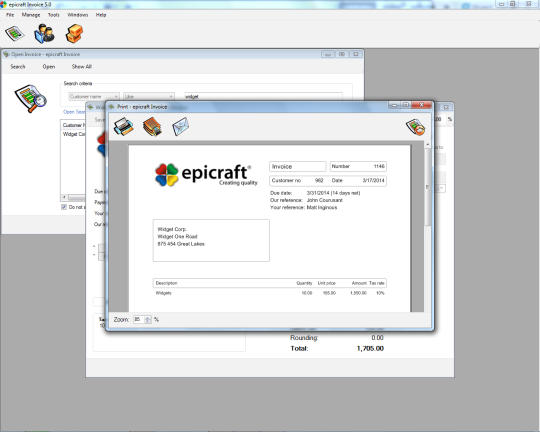Click the email envelope icon in Print window
This screenshot has height=432, width=540.
point(180,126)
